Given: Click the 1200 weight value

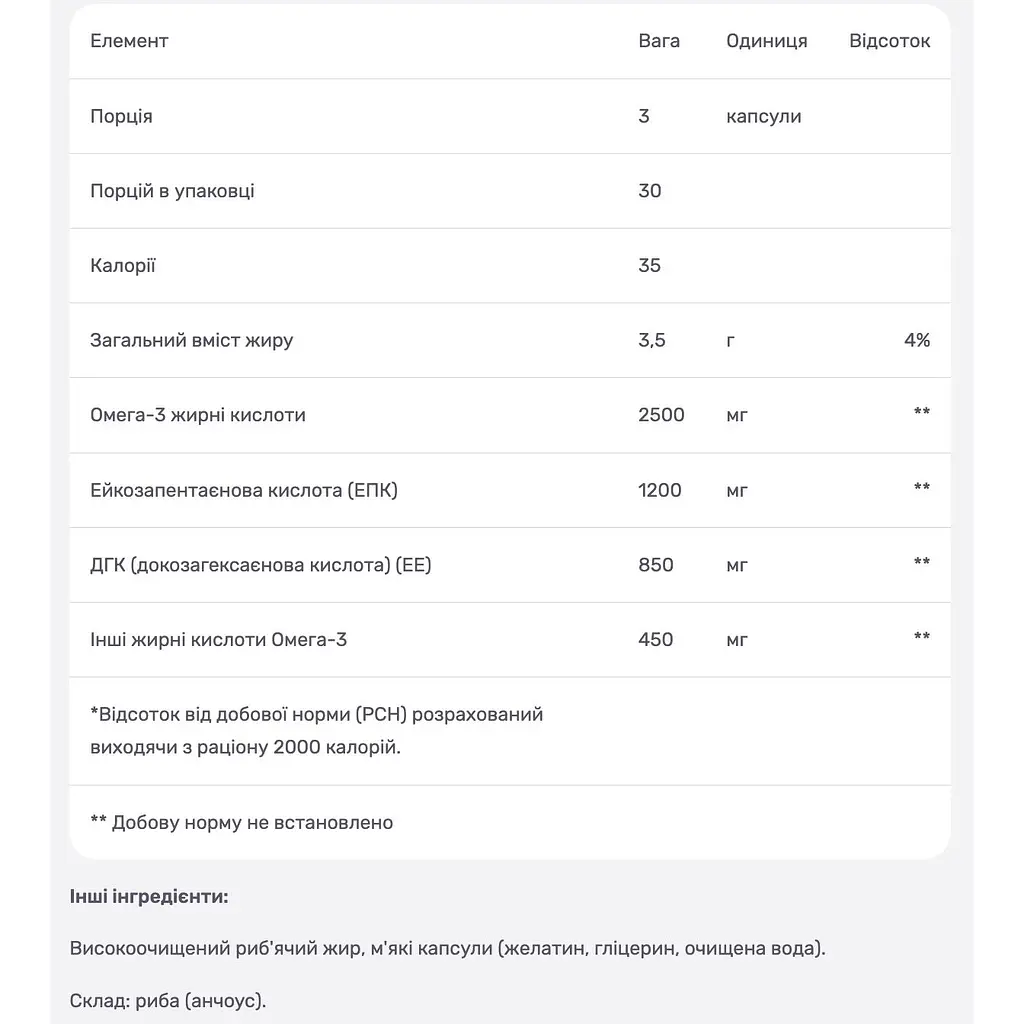Looking at the screenshot, I should point(660,490).
